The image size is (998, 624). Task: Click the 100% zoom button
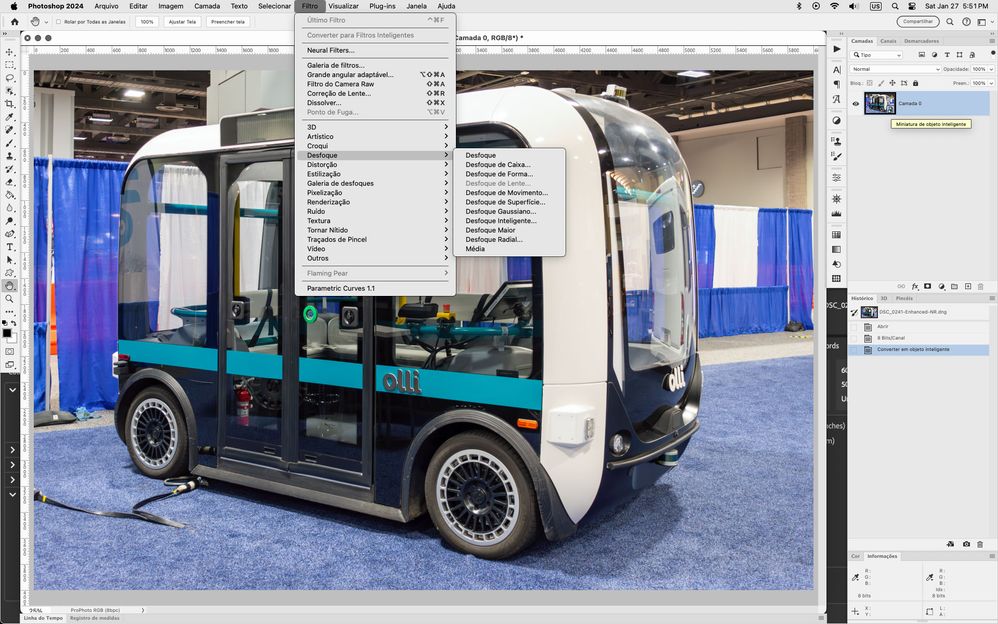[x=147, y=22]
